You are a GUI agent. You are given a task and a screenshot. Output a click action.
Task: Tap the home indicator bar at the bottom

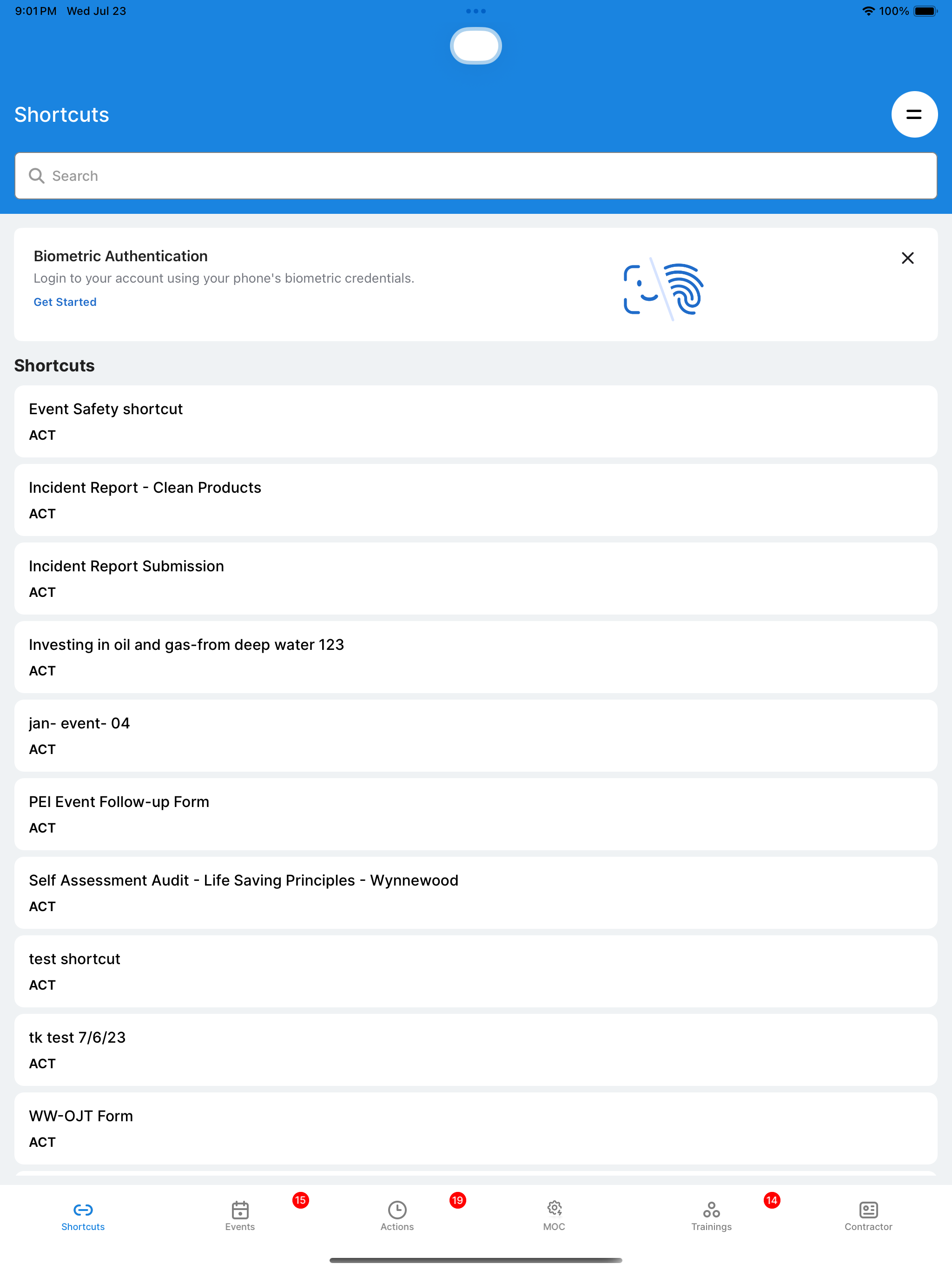pos(476,1260)
